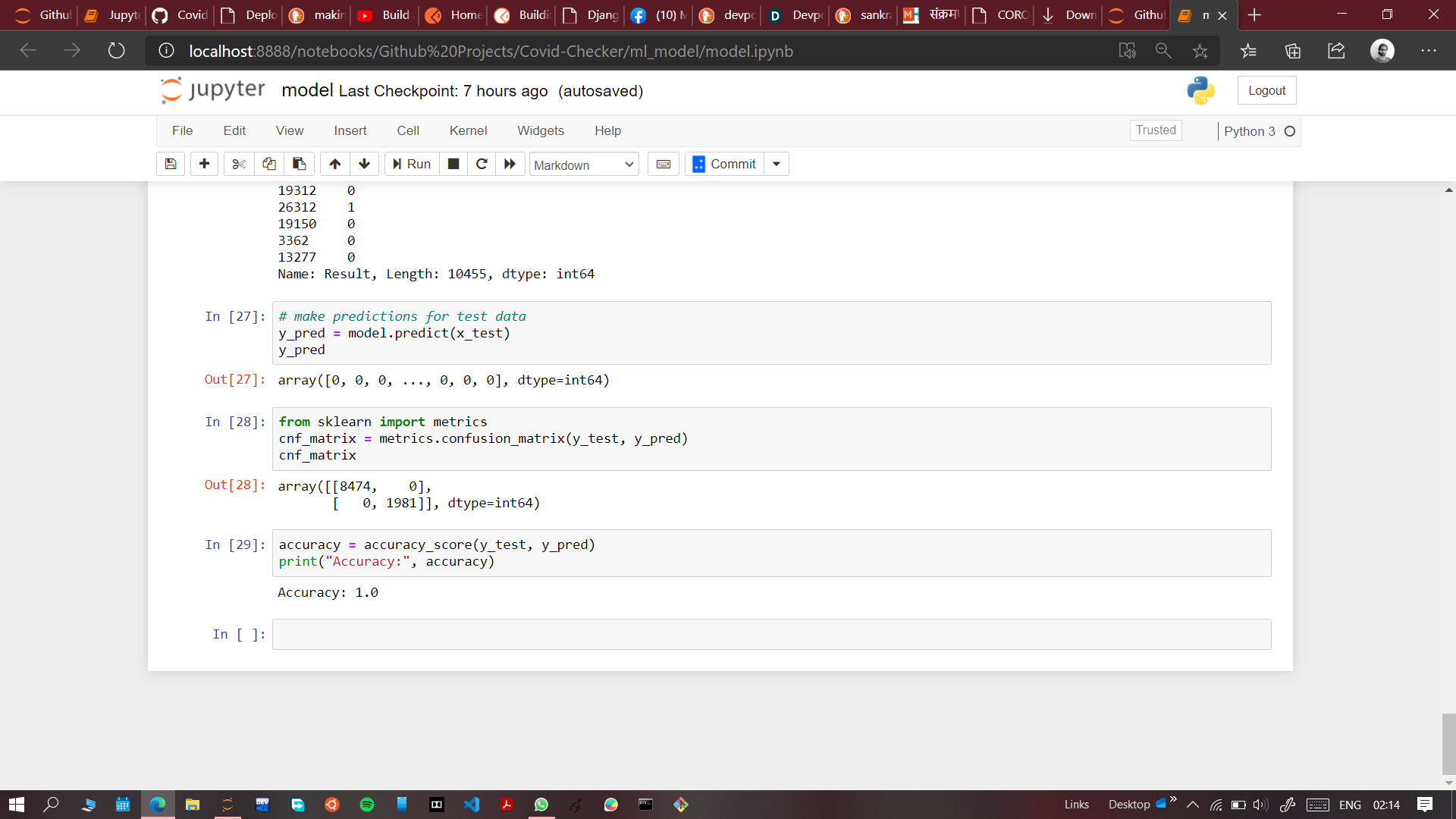Toggle favorite star in address bar

tap(1200, 51)
